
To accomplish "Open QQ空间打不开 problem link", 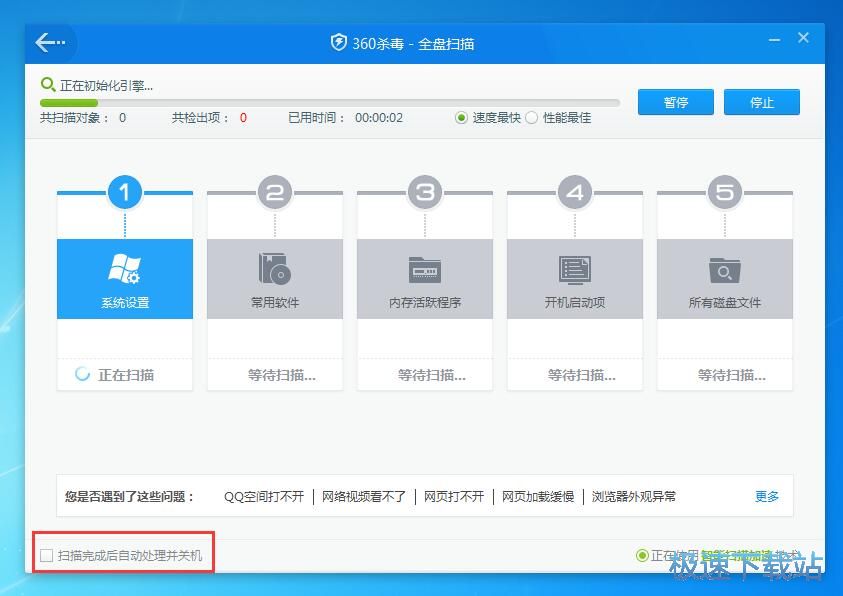I will pos(264,496).
